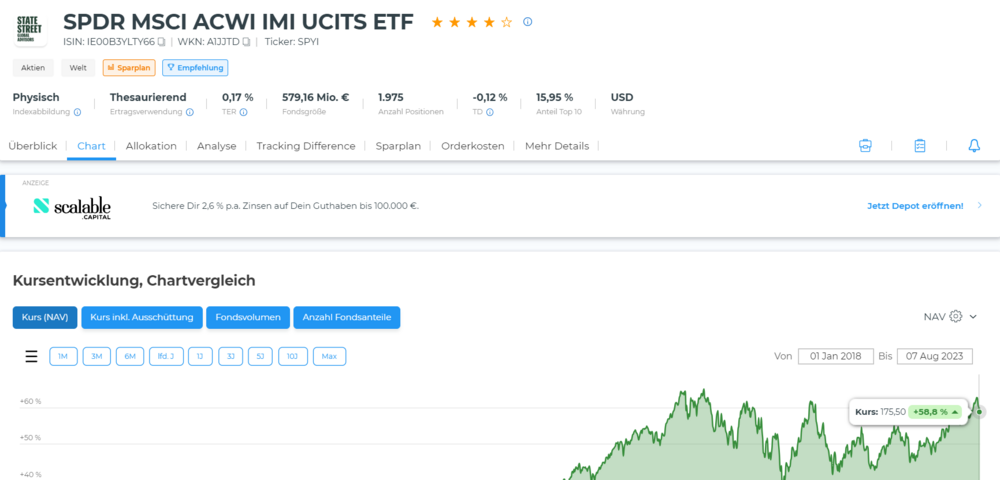Open the TD info icon

(x=490, y=112)
